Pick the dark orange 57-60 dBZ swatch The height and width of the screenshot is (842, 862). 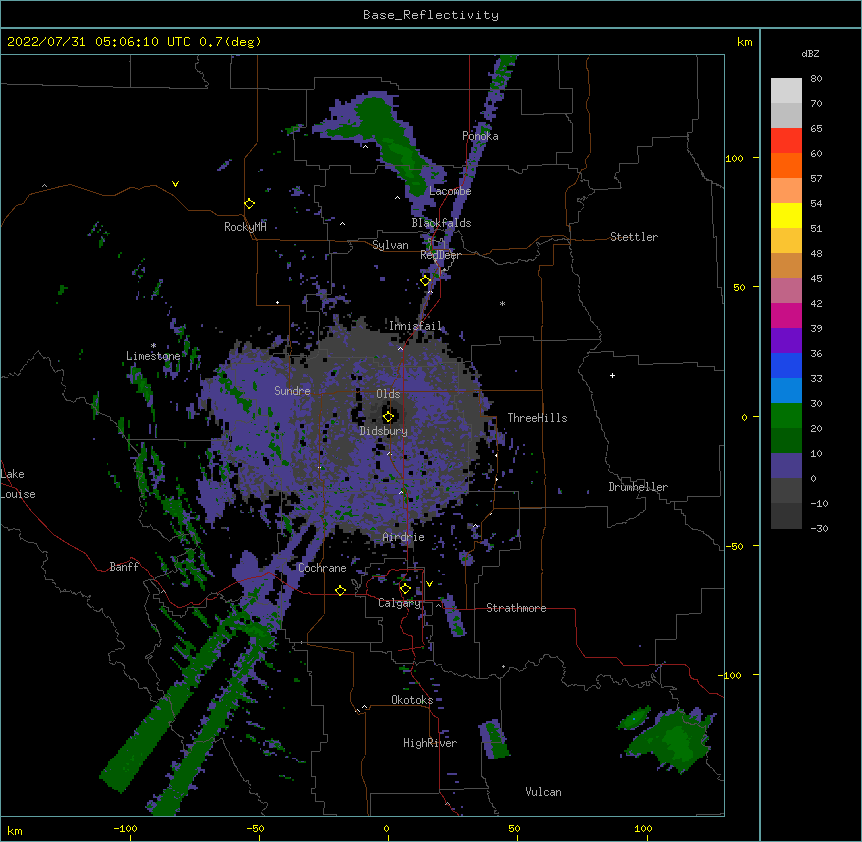tap(786, 166)
